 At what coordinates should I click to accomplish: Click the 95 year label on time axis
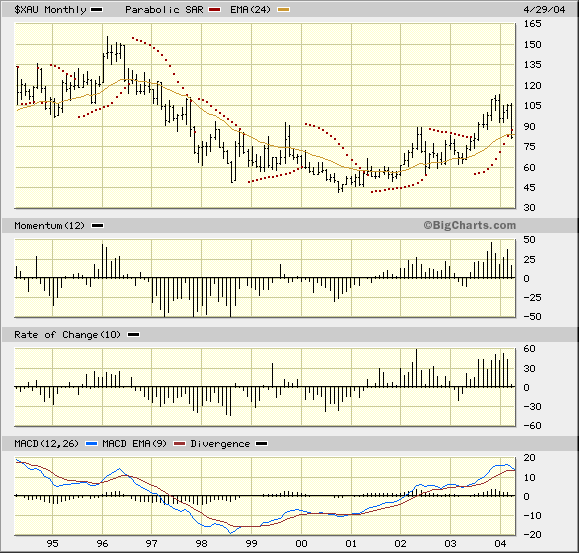click(52, 543)
